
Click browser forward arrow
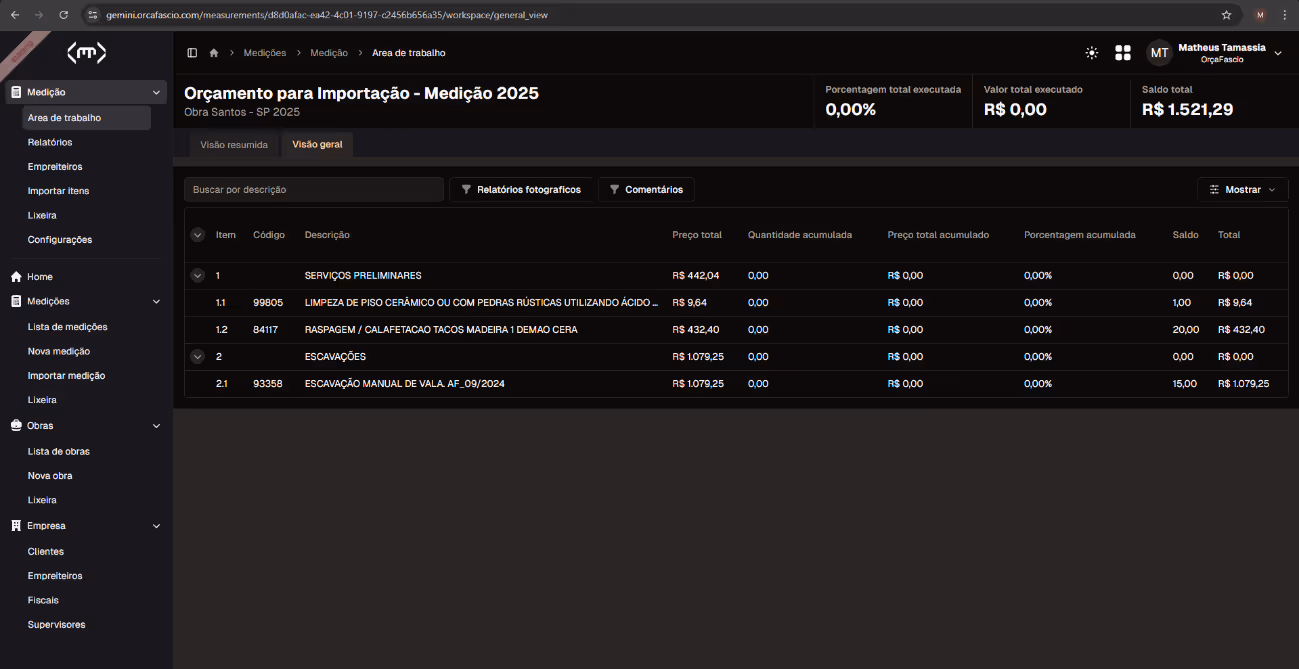(x=39, y=15)
